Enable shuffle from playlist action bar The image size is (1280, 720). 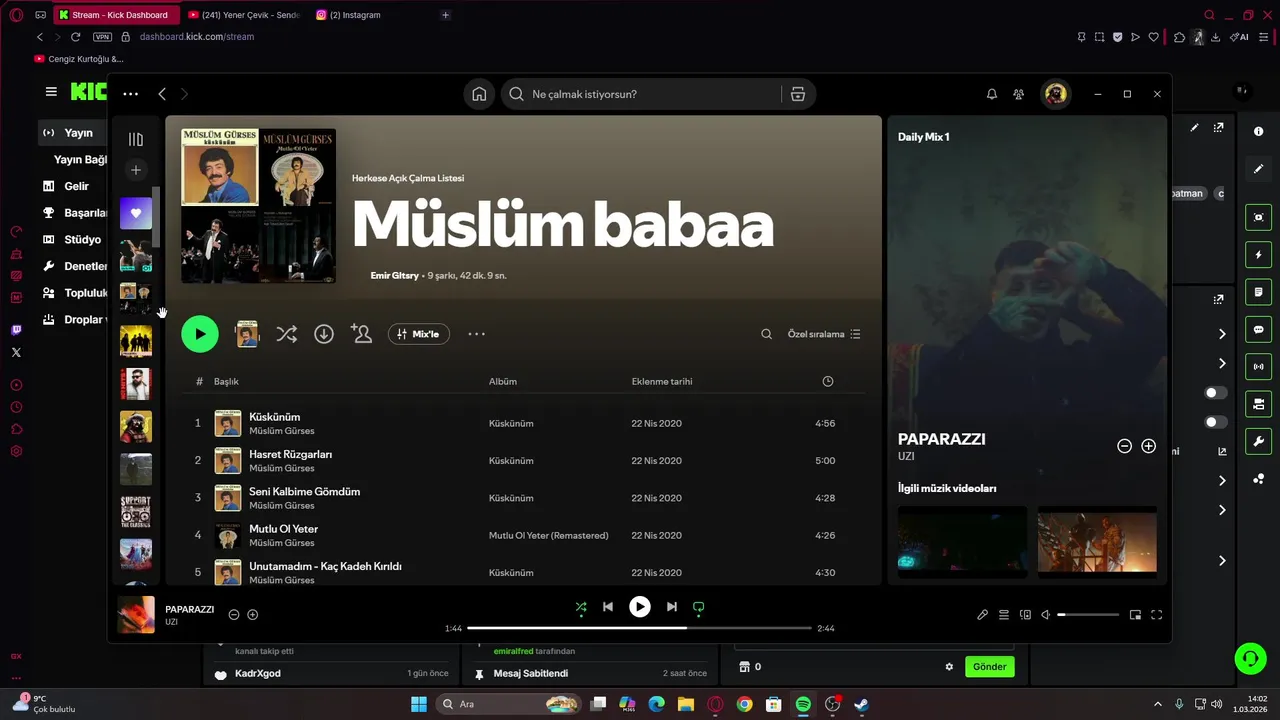[286, 334]
